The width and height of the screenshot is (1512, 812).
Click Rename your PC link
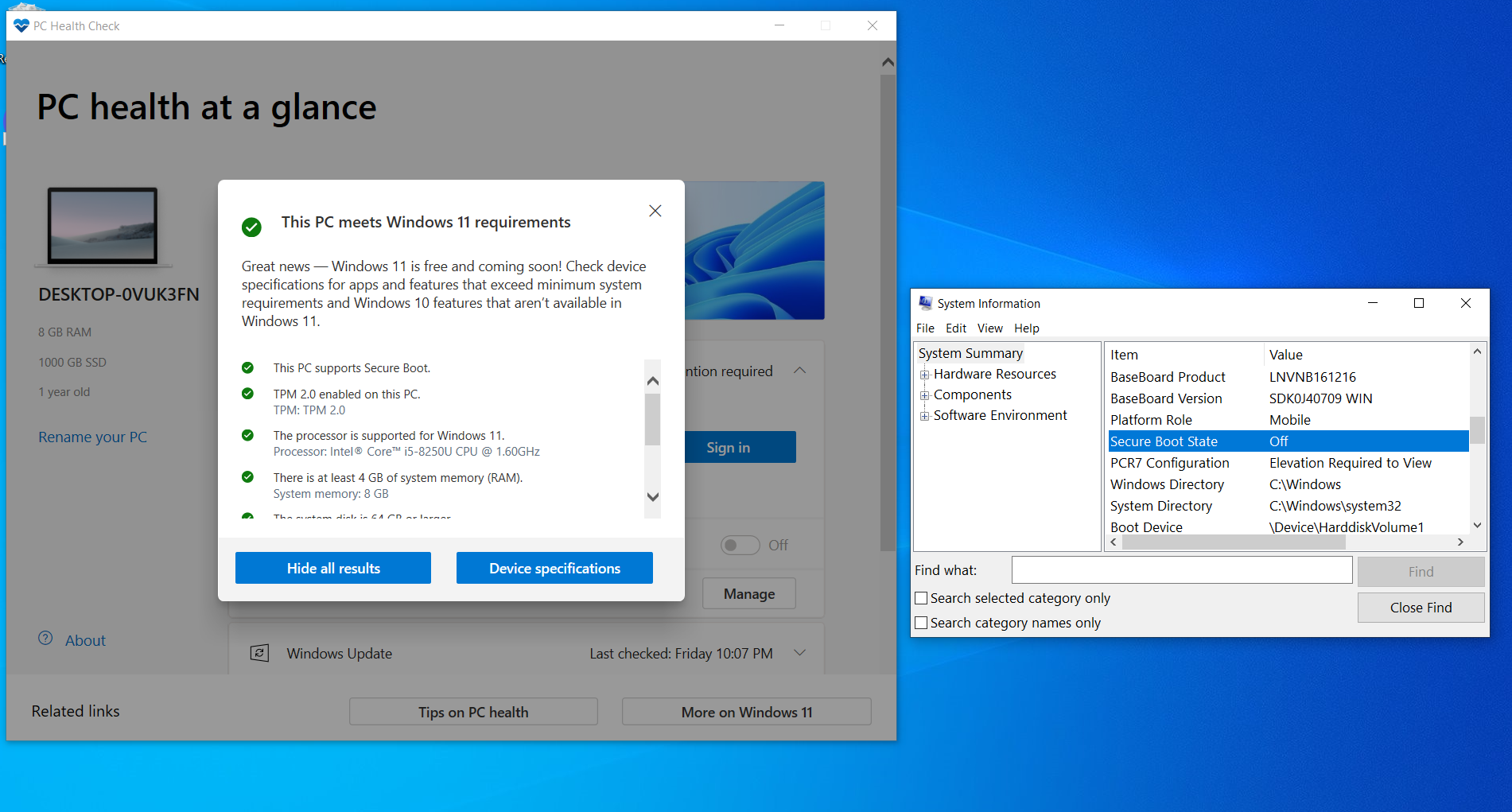(x=92, y=437)
